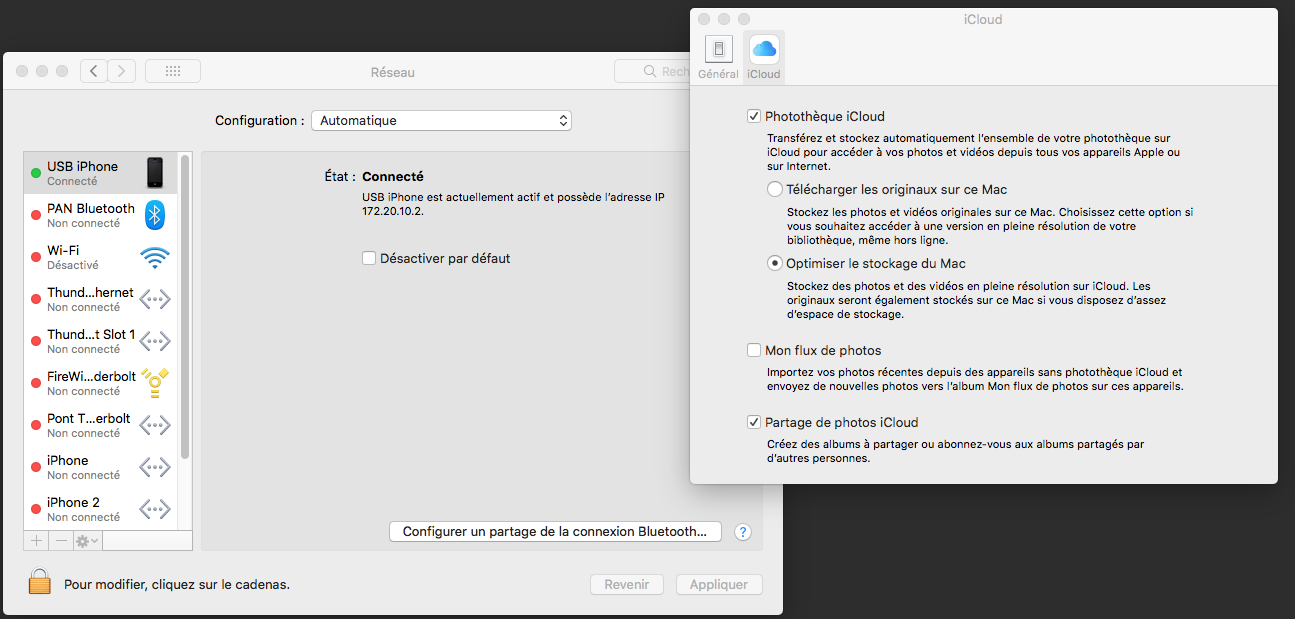Viewport: 1295px width, 619px height.
Task: Click the PAN Bluetooth icon
Action: pyautogui.click(x=155, y=215)
